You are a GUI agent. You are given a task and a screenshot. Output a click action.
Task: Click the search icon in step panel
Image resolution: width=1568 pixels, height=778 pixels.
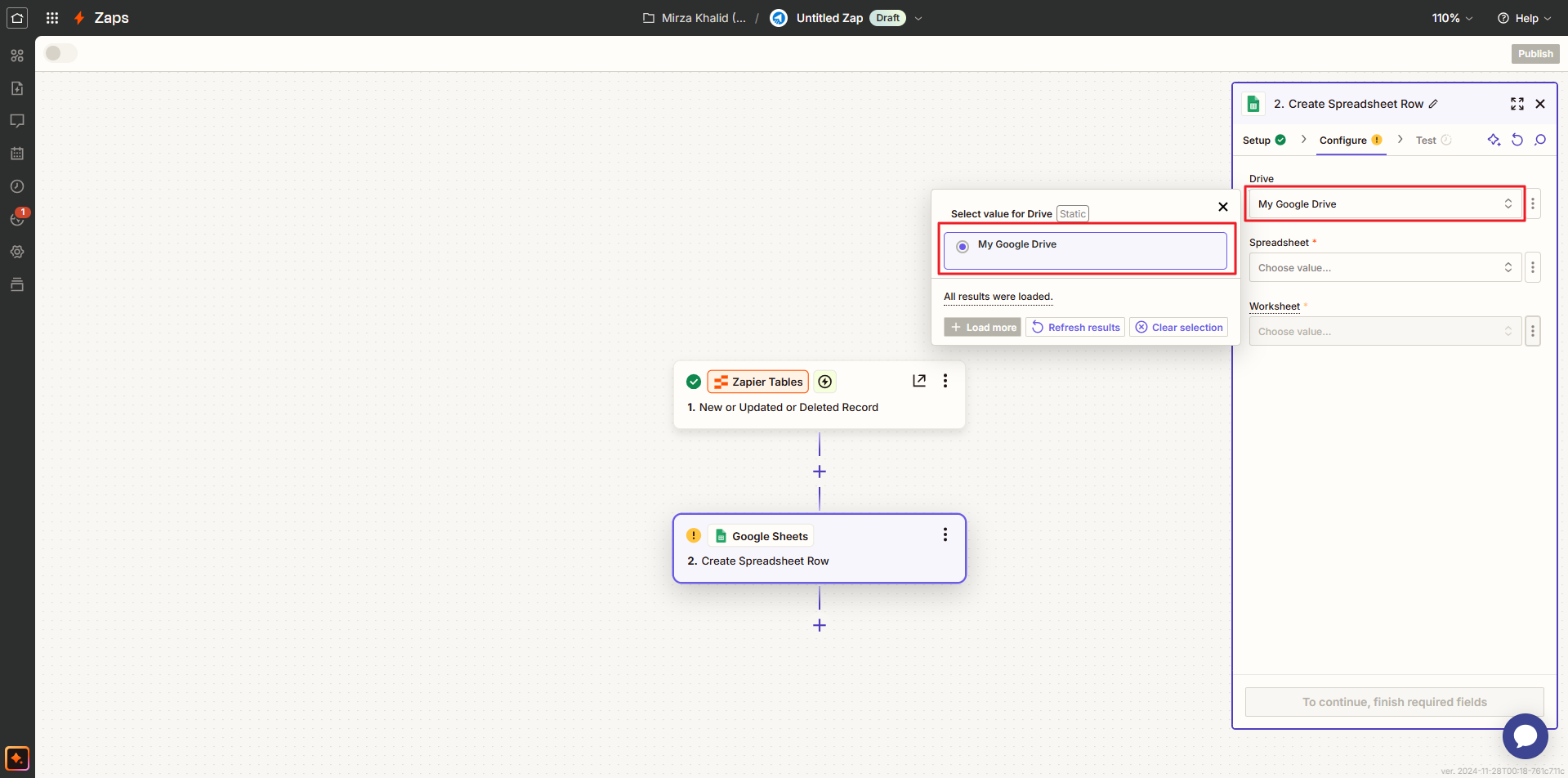click(1540, 140)
